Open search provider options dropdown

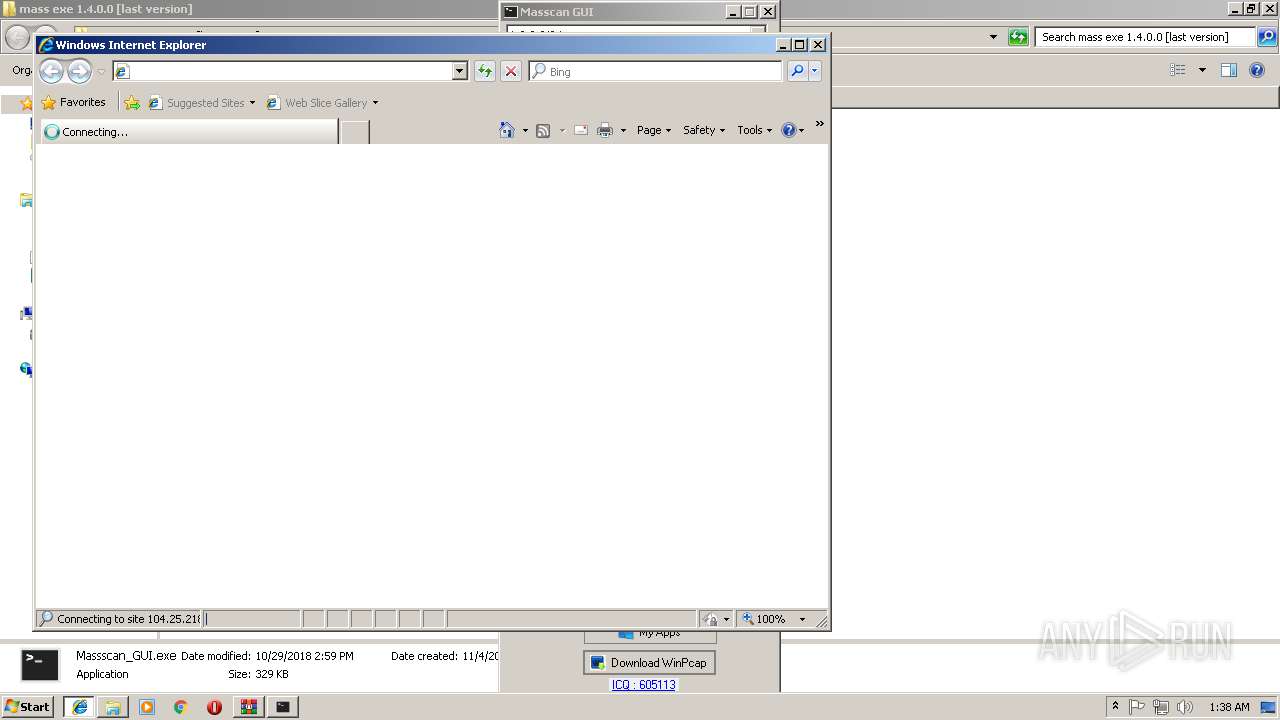[x=815, y=71]
